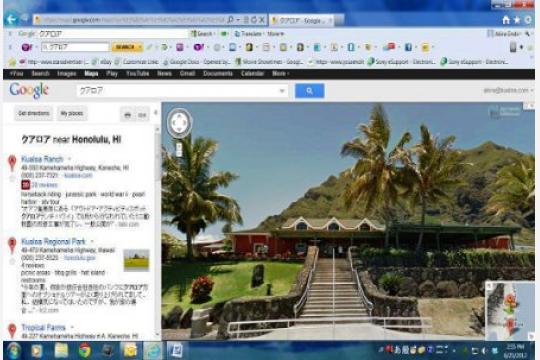Open the Kualoa Regional Park link

click(x=53, y=241)
